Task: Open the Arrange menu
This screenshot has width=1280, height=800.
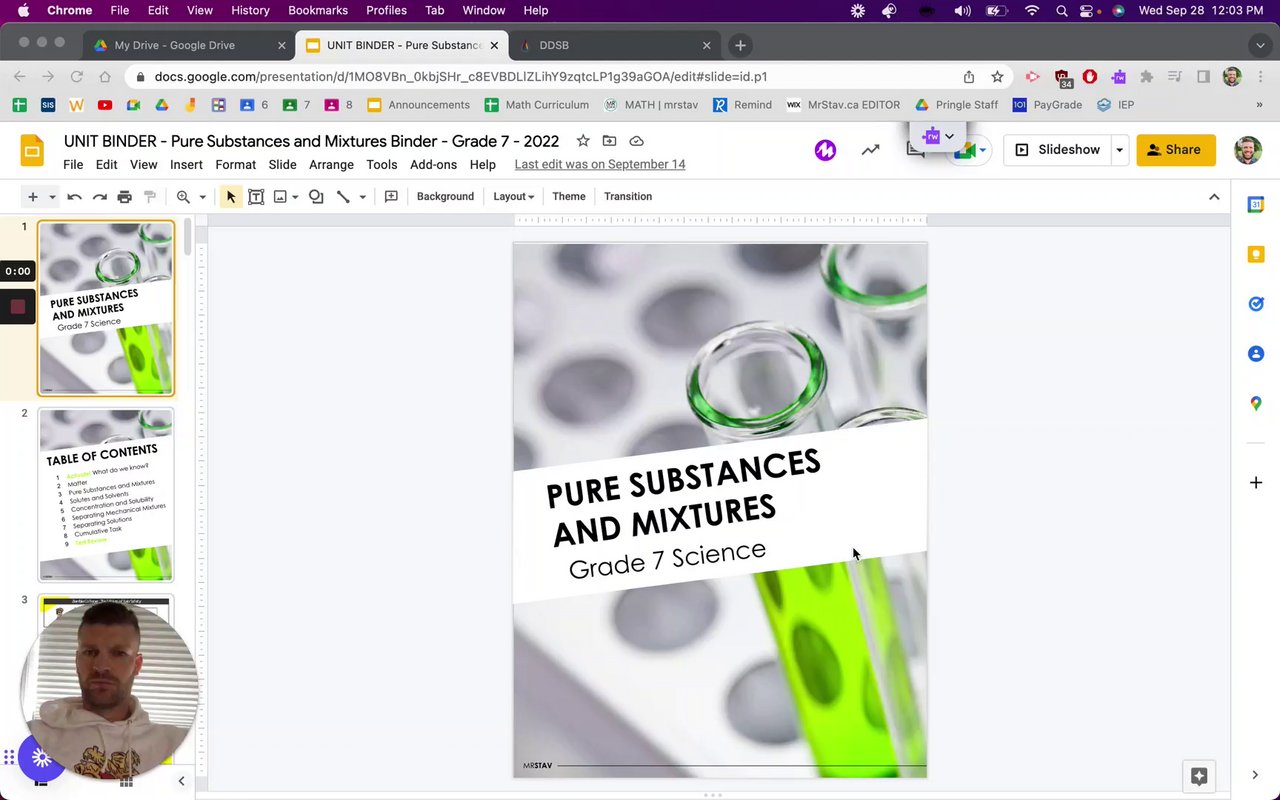Action: pyautogui.click(x=331, y=165)
